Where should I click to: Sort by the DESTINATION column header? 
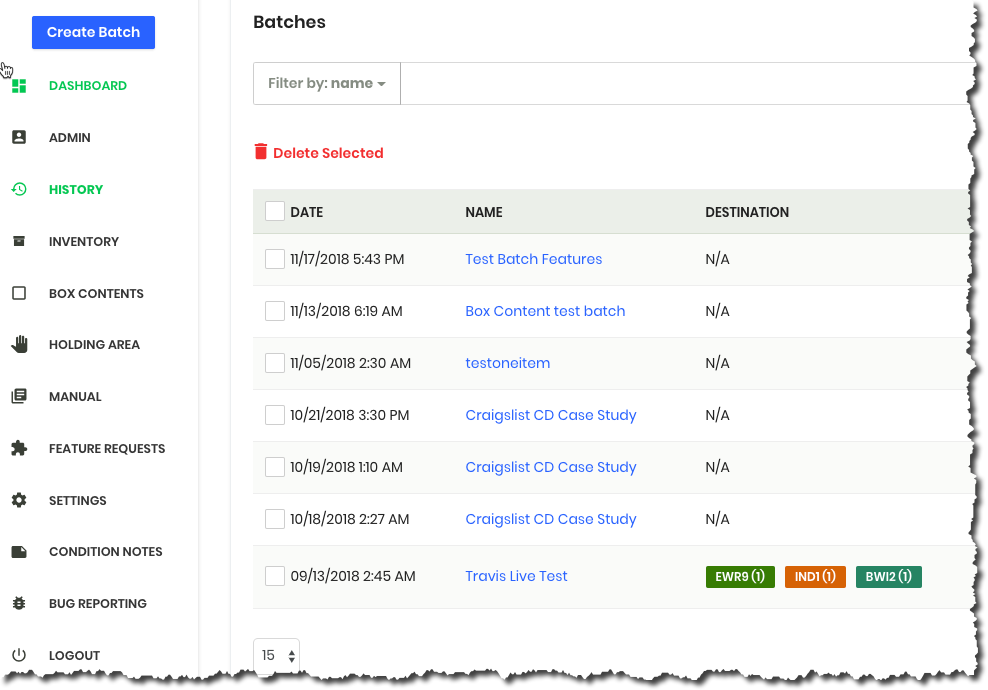tap(747, 212)
